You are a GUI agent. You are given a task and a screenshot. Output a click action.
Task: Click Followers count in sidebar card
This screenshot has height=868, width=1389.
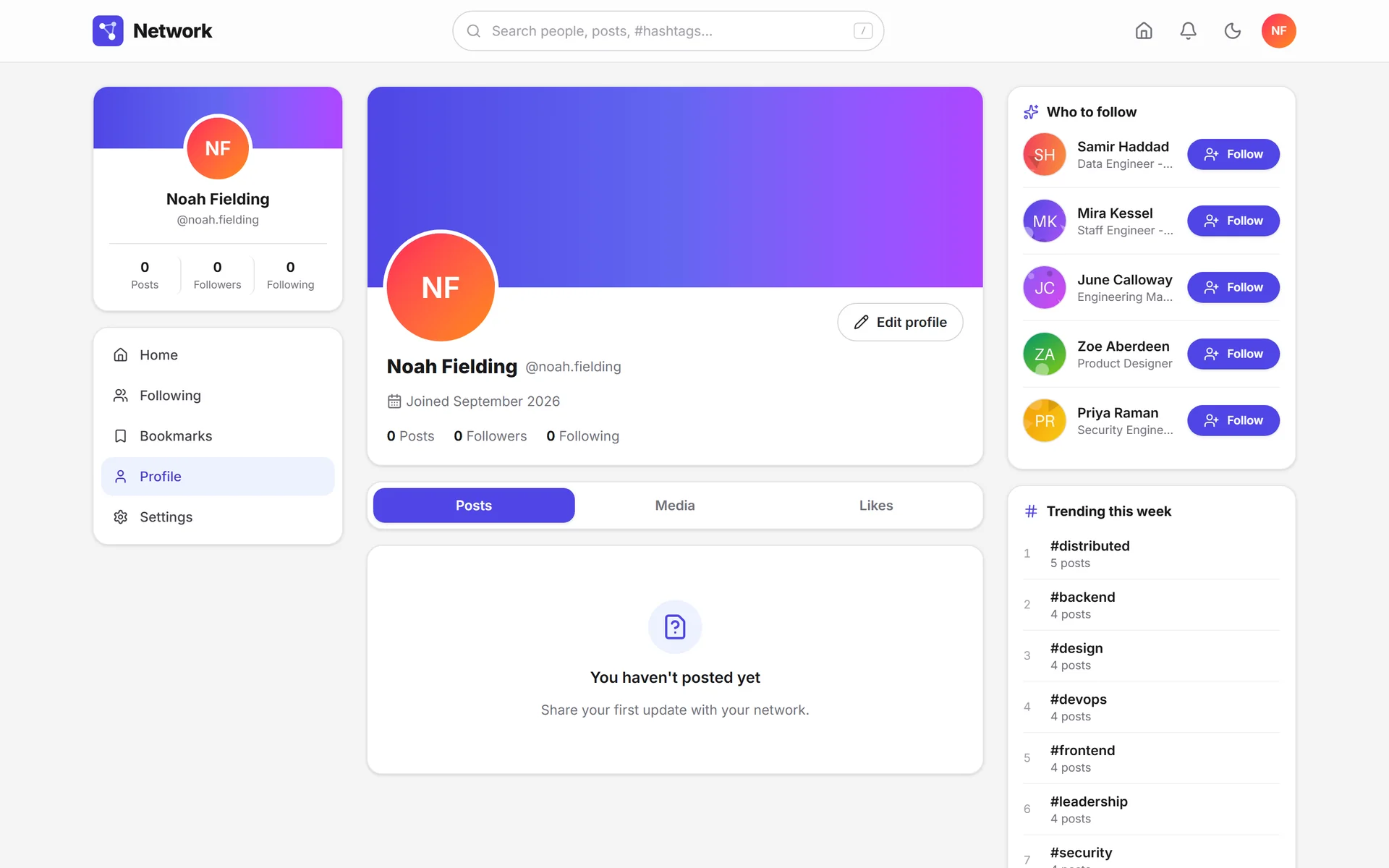pyautogui.click(x=217, y=275)
